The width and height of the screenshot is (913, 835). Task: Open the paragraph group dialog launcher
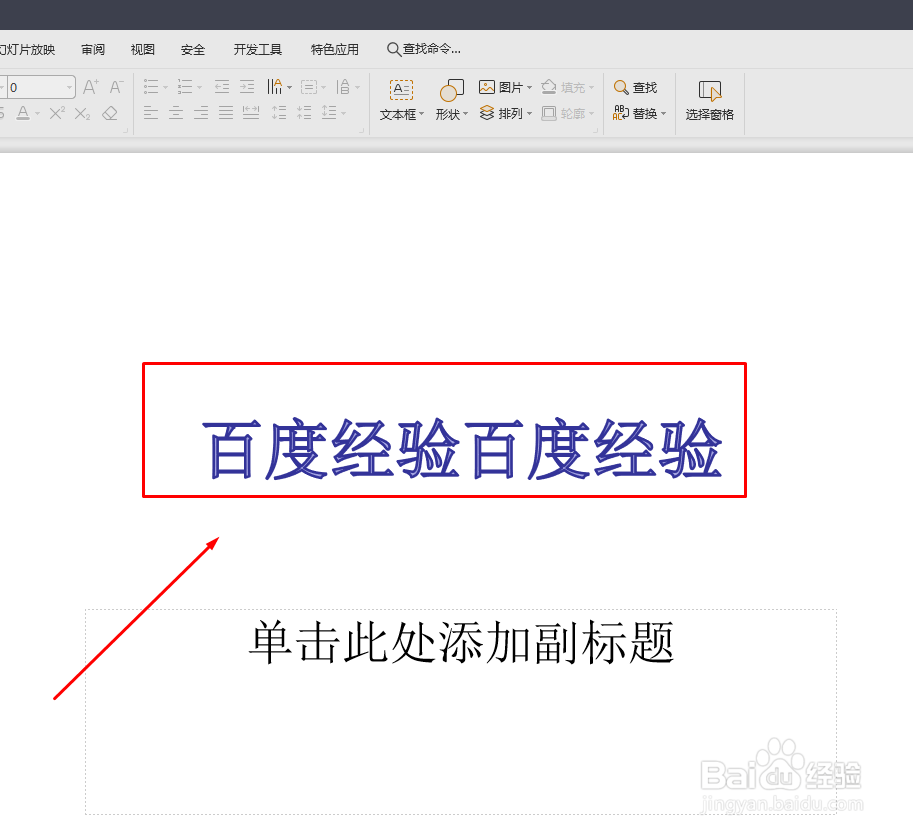362,131
